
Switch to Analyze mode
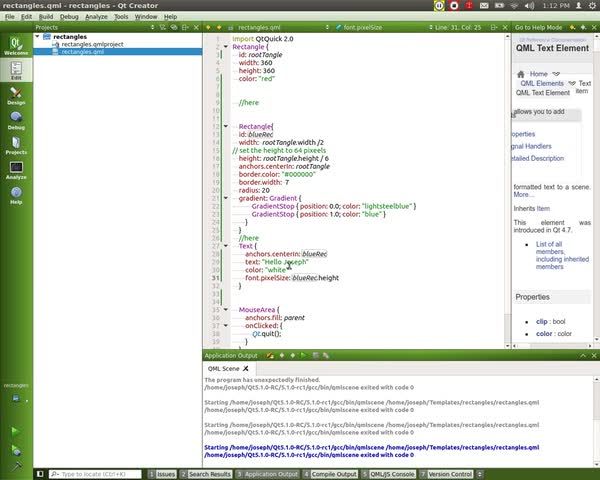[x=16, y=170]
